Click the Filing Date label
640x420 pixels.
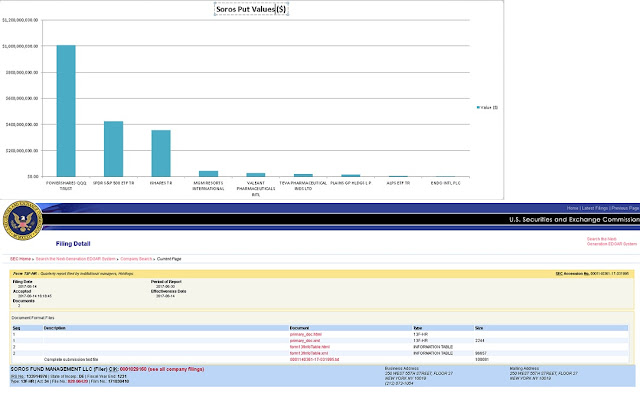click(x=22, y=282)
